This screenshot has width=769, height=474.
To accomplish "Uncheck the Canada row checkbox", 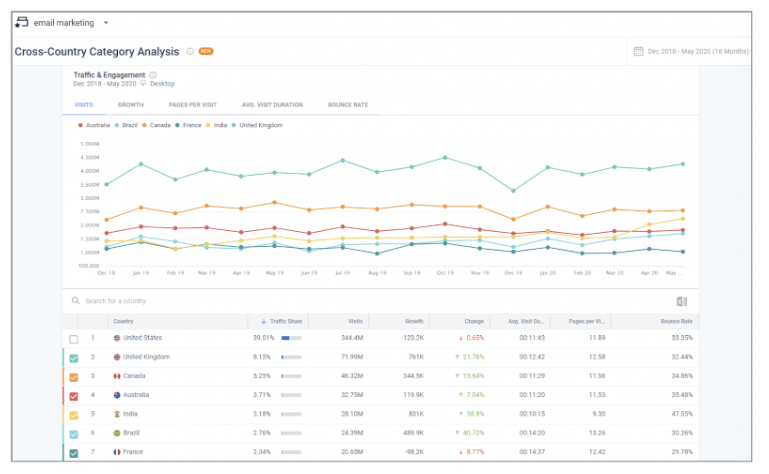I will 74,376.
